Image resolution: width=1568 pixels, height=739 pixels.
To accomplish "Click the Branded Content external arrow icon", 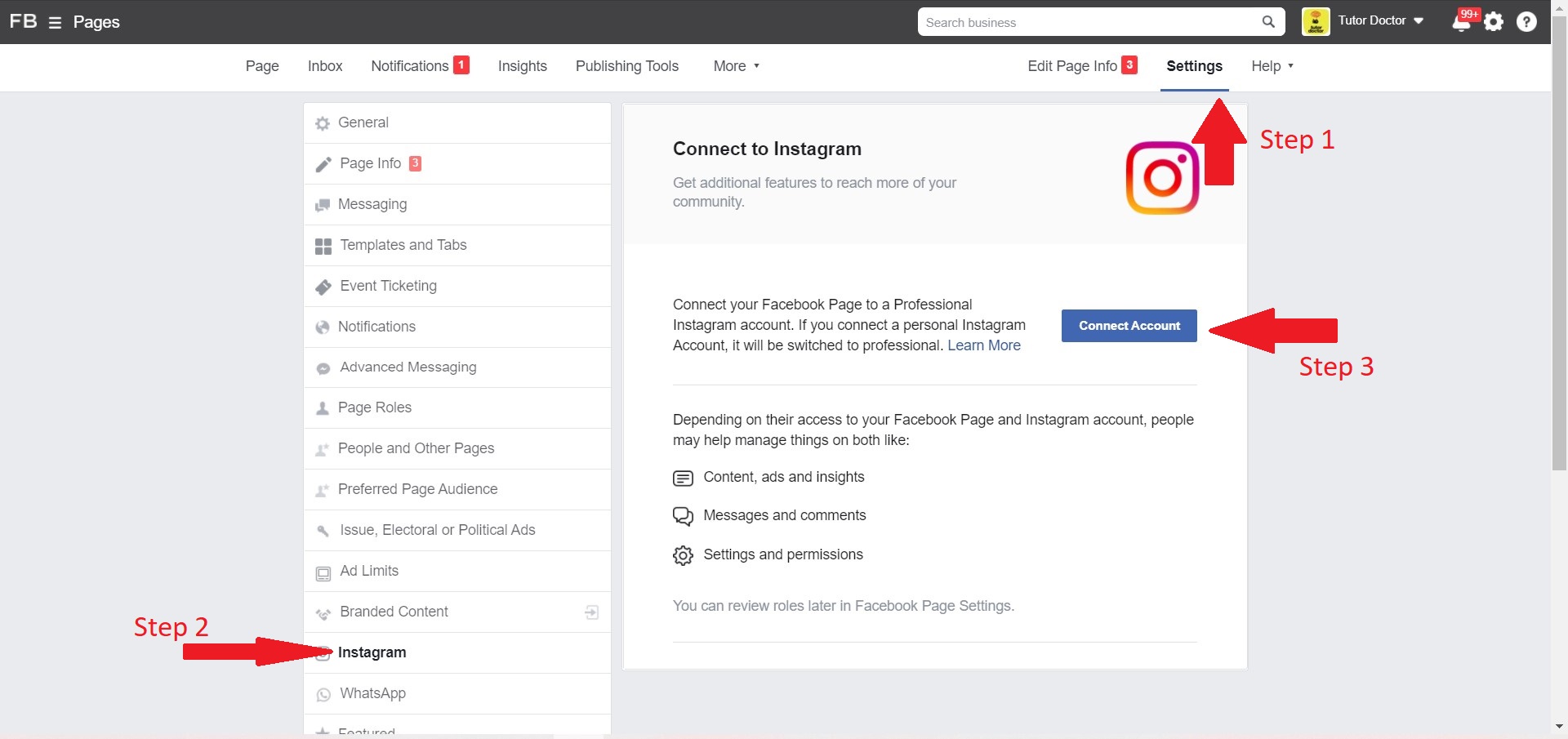I will pyautogui.click(x=592, y=612).
